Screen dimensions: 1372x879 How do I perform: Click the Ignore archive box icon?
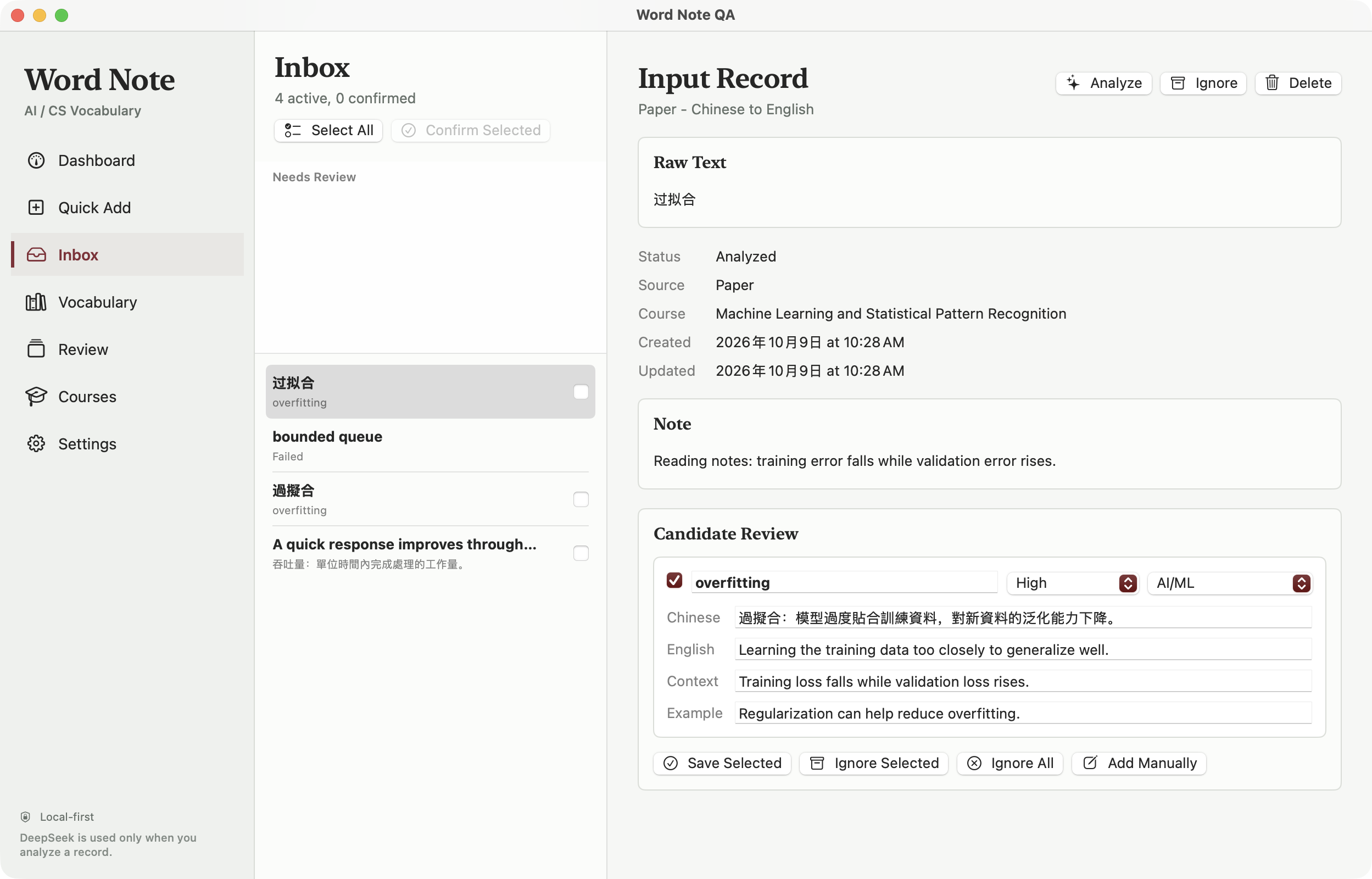(1178, 84)
